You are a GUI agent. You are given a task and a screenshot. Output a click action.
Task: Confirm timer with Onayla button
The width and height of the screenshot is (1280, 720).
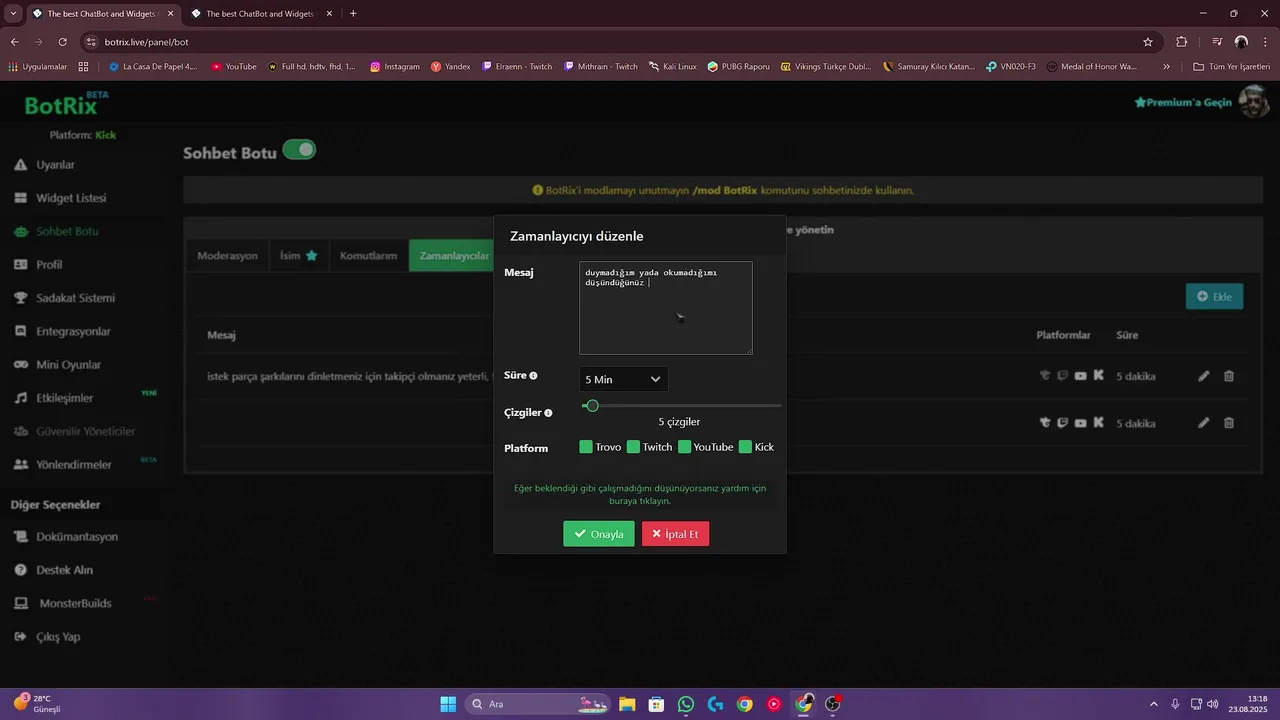[x=599, y=534]
